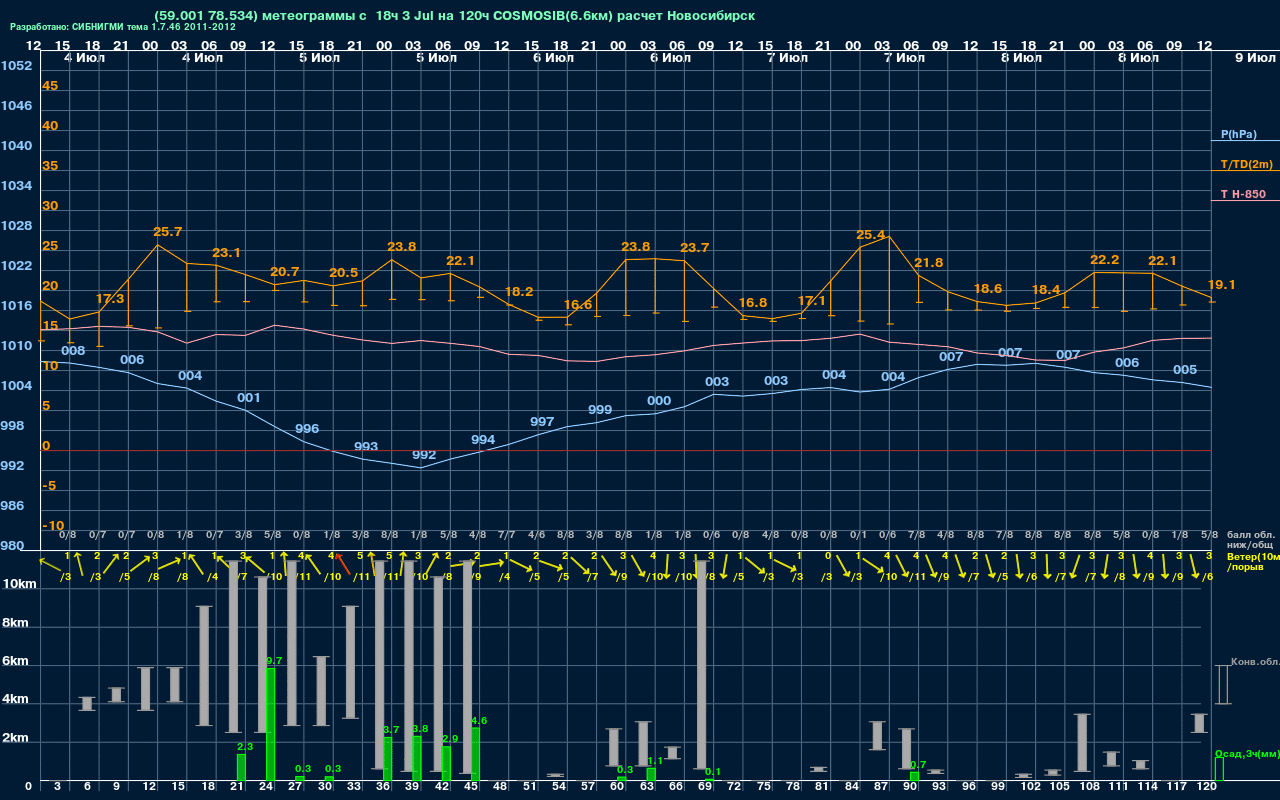This screenshot has width=1280, height=800.
Task: Click the tall green precipitation bar labeled 9.7
Action: click(x=270, y=725)
